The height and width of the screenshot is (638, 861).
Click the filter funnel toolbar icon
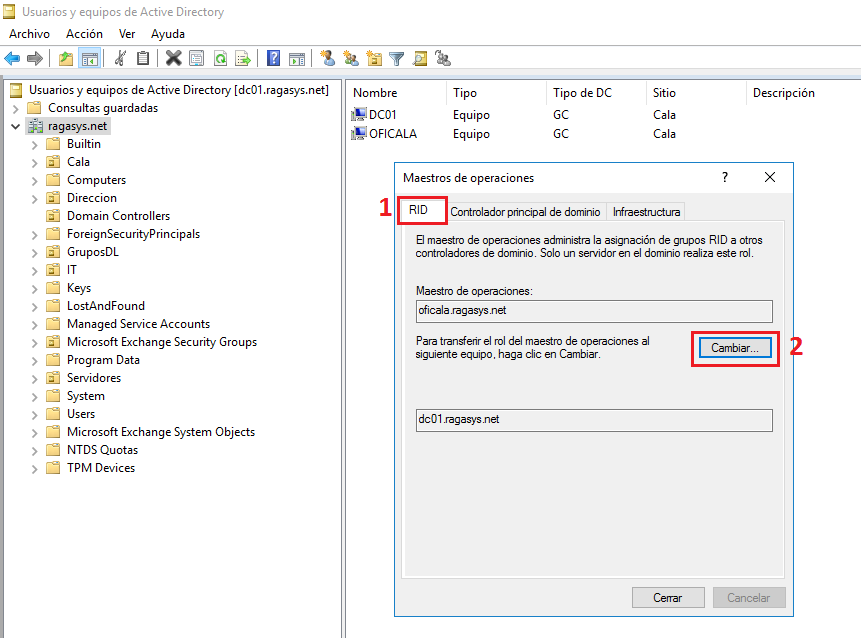[396, 58]
